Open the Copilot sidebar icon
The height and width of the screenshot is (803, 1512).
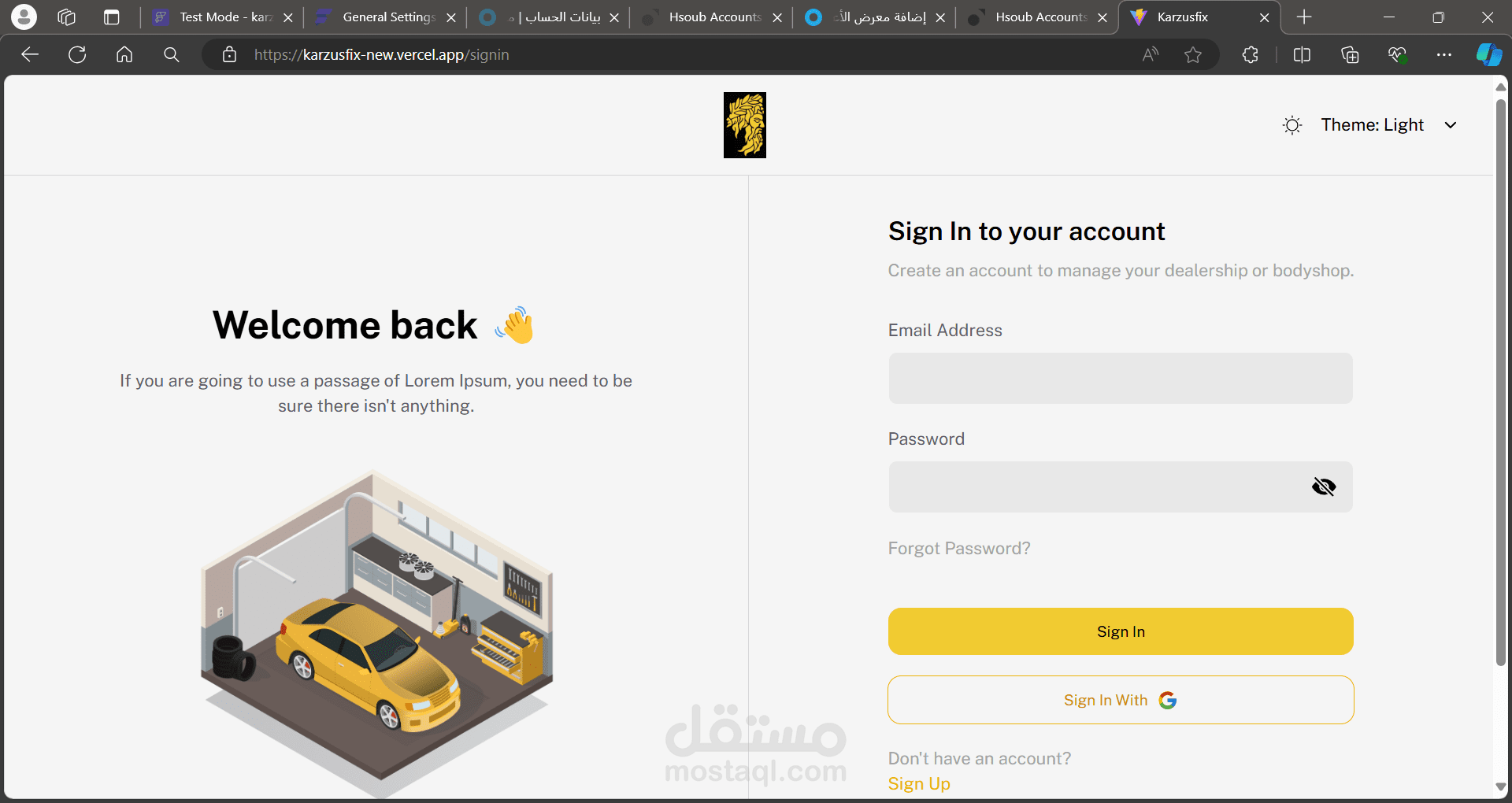coord(1488,55)
